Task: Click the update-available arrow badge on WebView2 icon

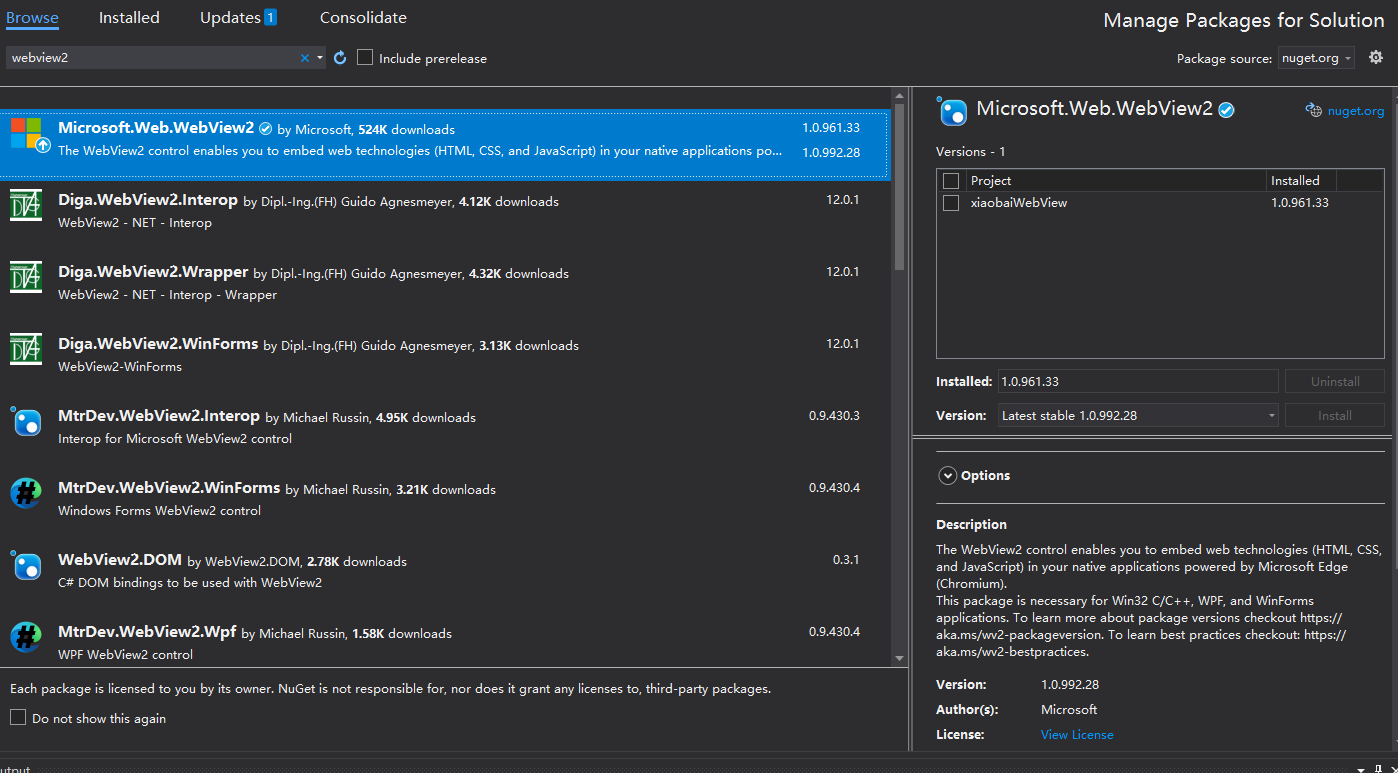Action: click(x=43, y=145)
